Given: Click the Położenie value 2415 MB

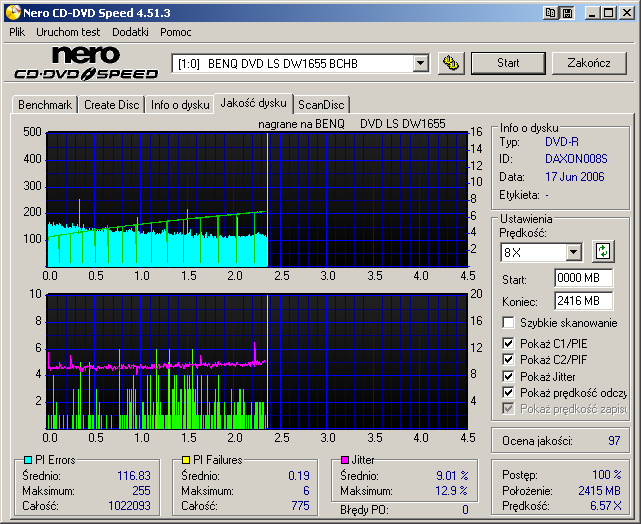Looking at the screenshot, I should 599,490.
